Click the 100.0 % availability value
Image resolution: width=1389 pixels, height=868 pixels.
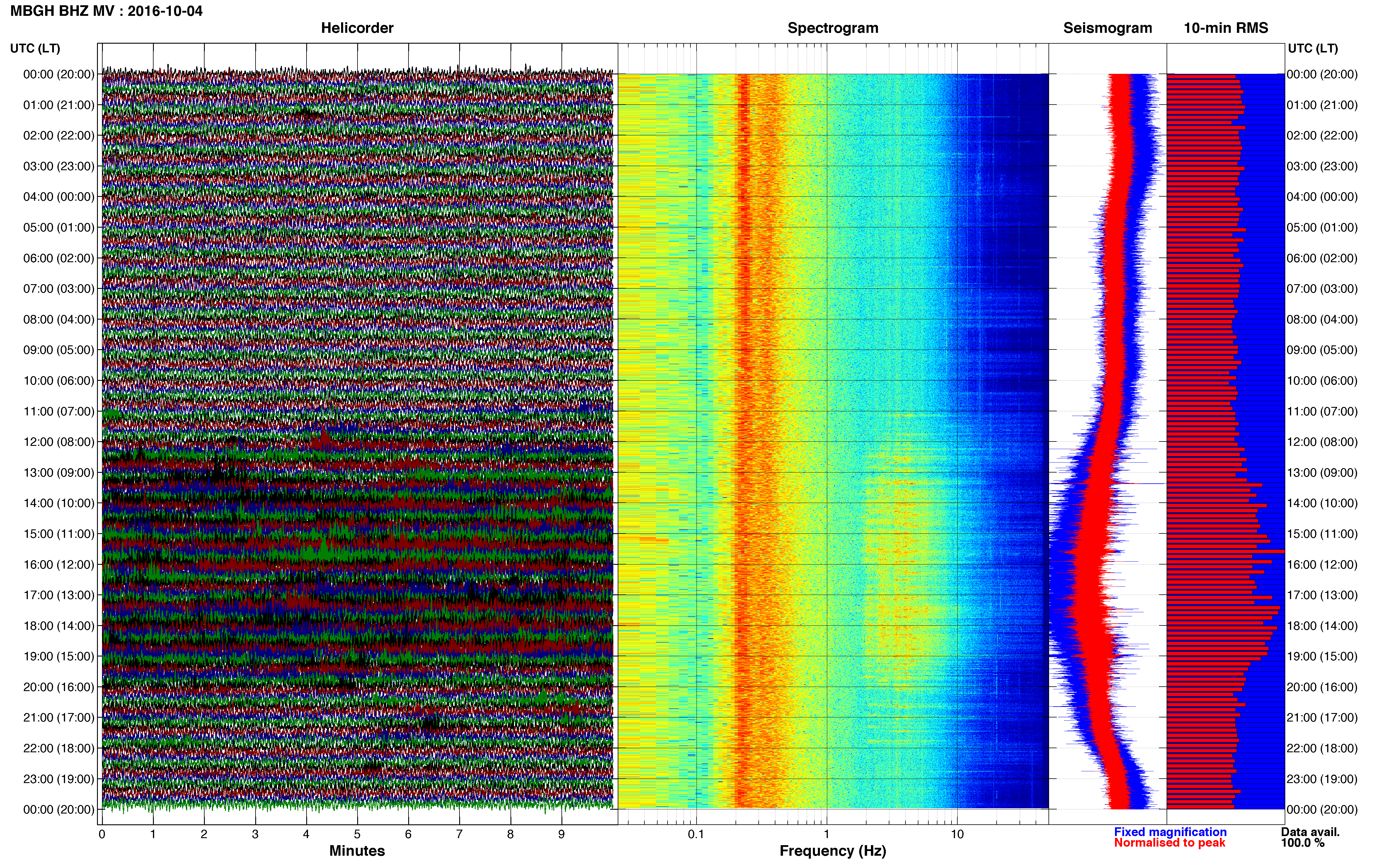(1302, 843)
